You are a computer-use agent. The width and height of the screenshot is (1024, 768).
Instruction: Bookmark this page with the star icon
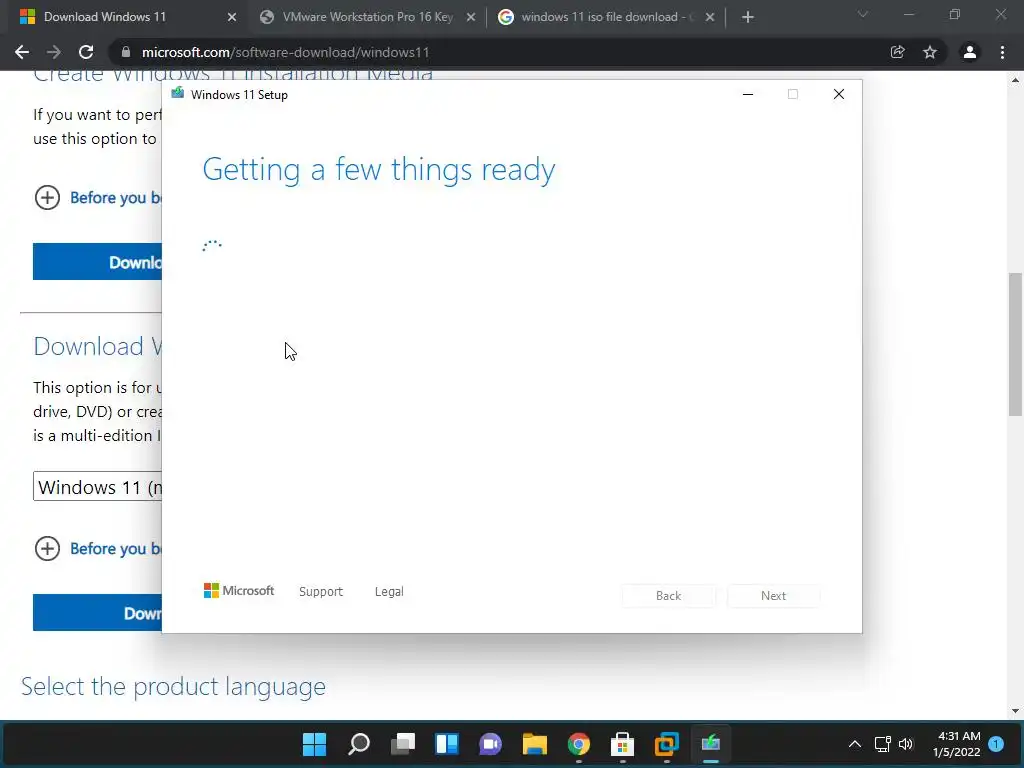point(930,52)
